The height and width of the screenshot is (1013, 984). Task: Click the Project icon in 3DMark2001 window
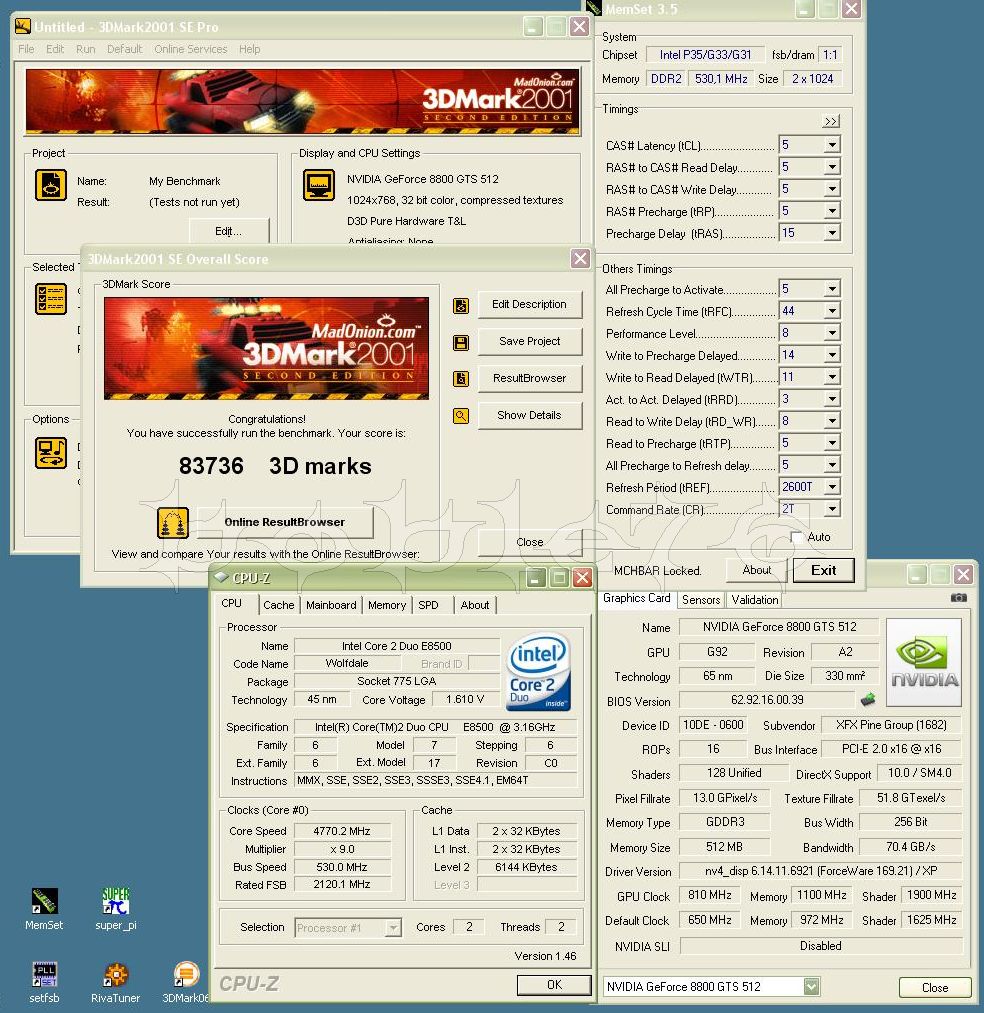pos(50,185)
